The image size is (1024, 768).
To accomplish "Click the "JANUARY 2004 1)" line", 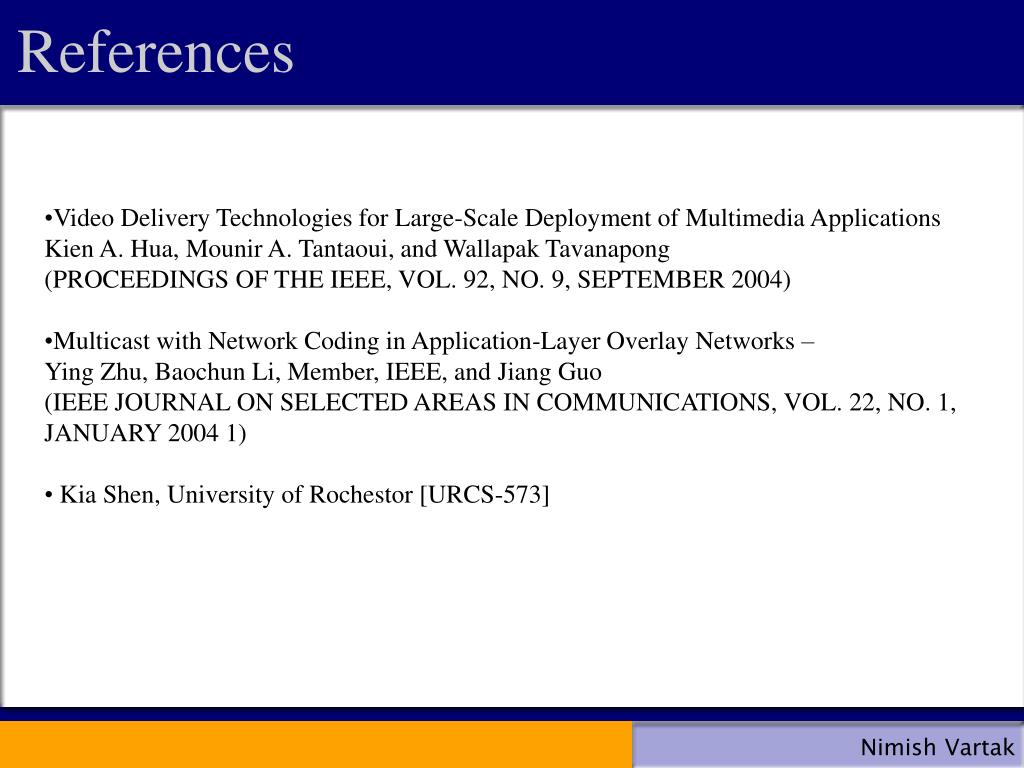I will [145, 433].
